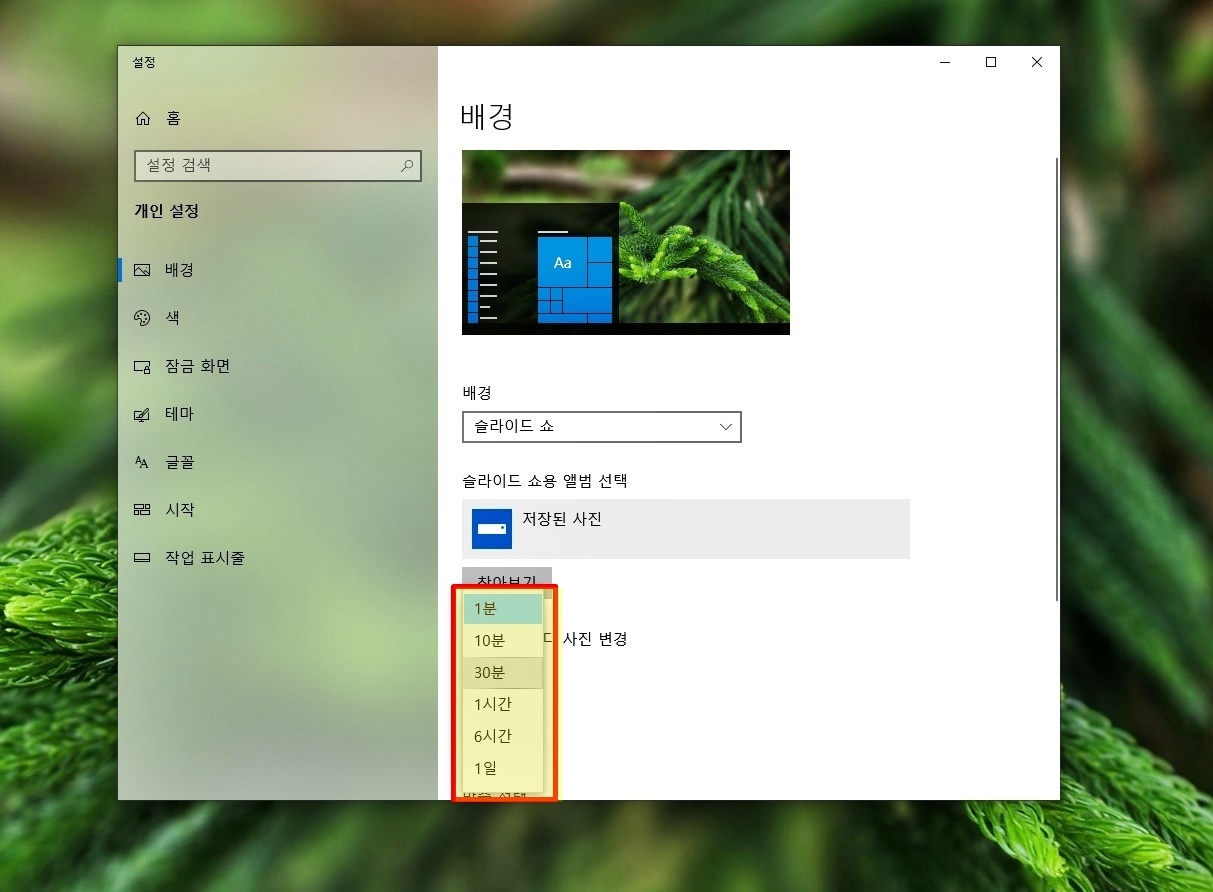Open 잠금 화면 settings page label
This screenshot has width=1213, height=892.
pos(197,366)
